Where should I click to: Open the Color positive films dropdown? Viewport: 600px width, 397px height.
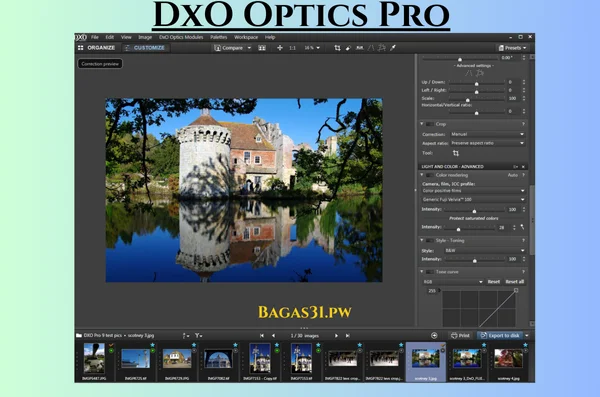473,191
